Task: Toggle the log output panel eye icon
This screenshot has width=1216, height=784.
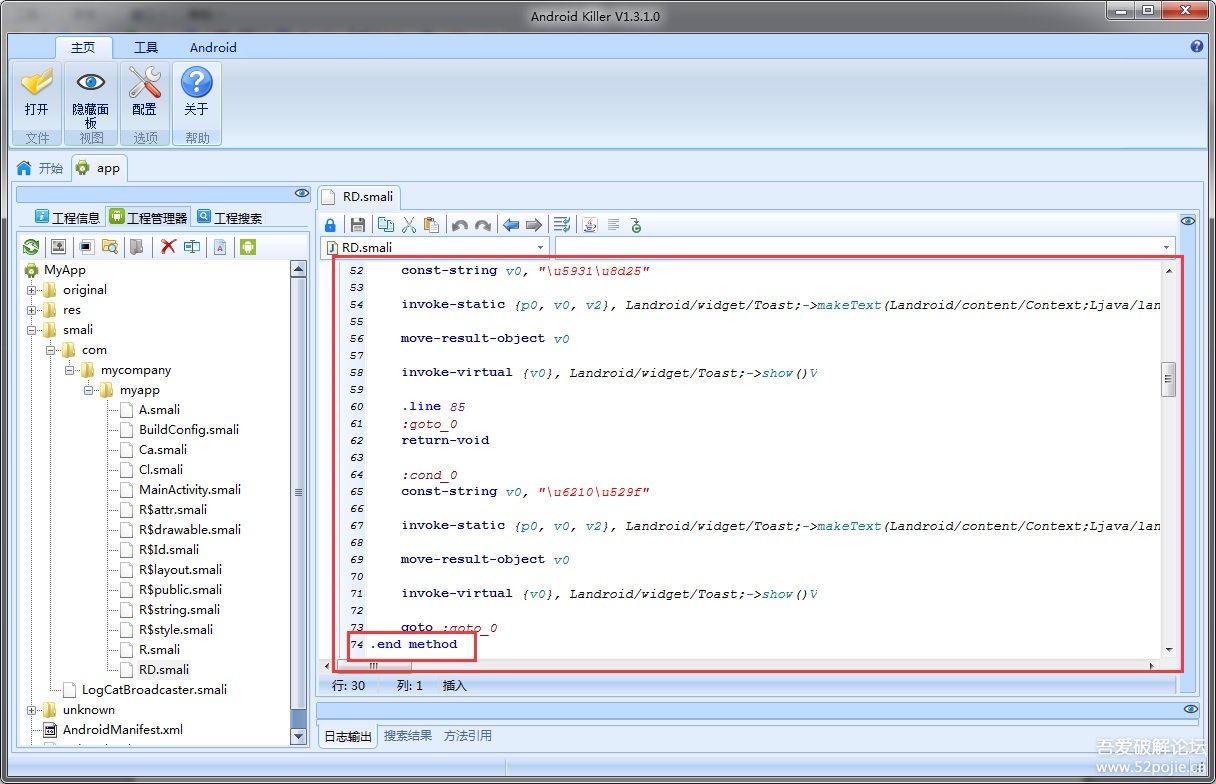Action: [1190, 709]
